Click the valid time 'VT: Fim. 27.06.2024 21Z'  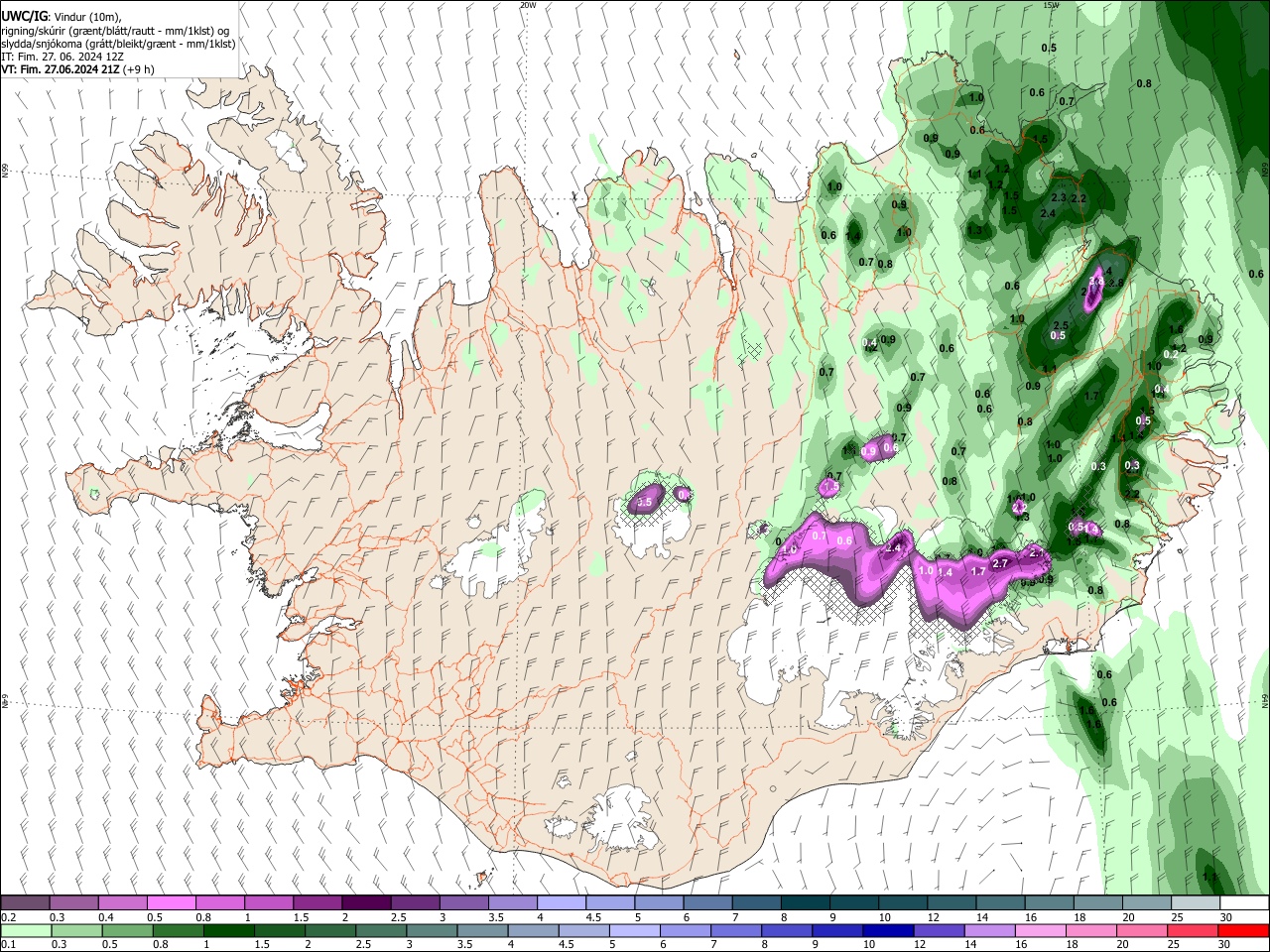[60, 69]
